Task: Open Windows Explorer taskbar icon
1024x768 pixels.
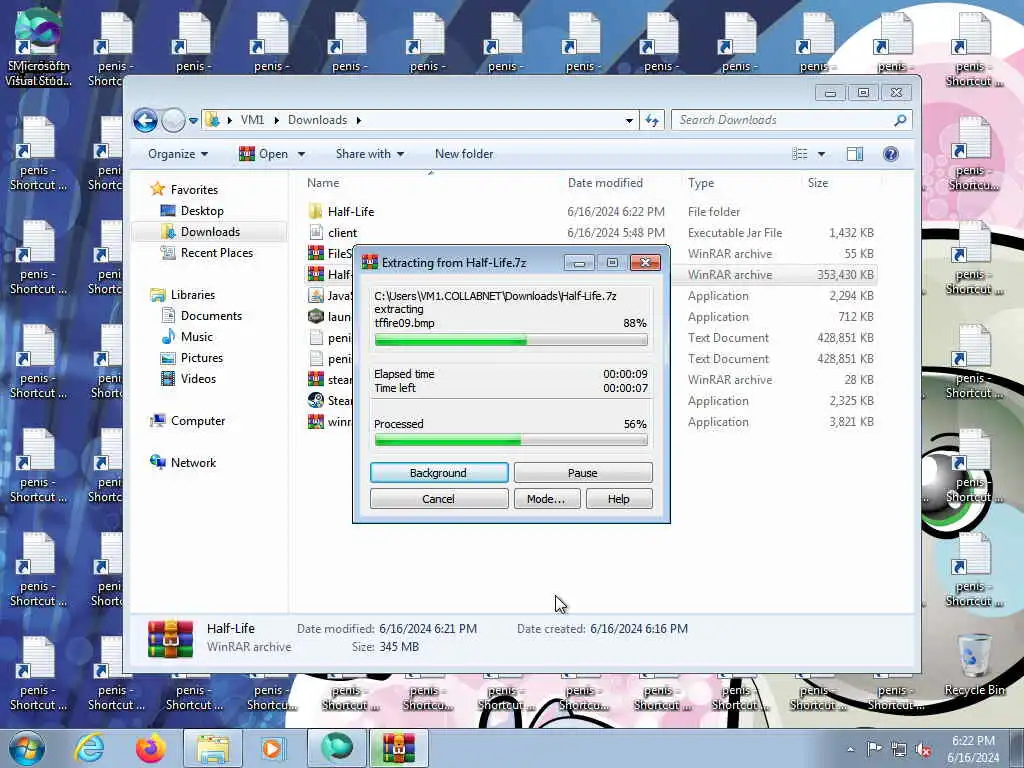Action: (213, 748)
